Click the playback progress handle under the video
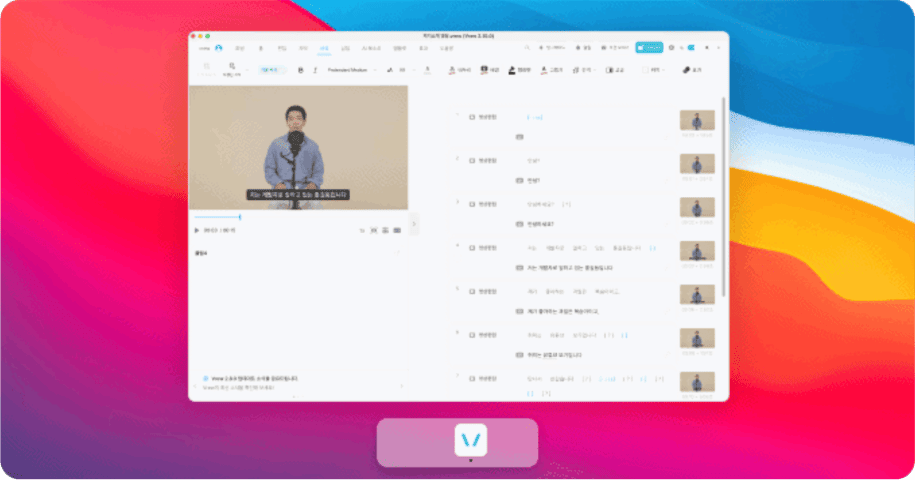Image resolution: width=915 pixels, height=480 pixels. [240, 217]
